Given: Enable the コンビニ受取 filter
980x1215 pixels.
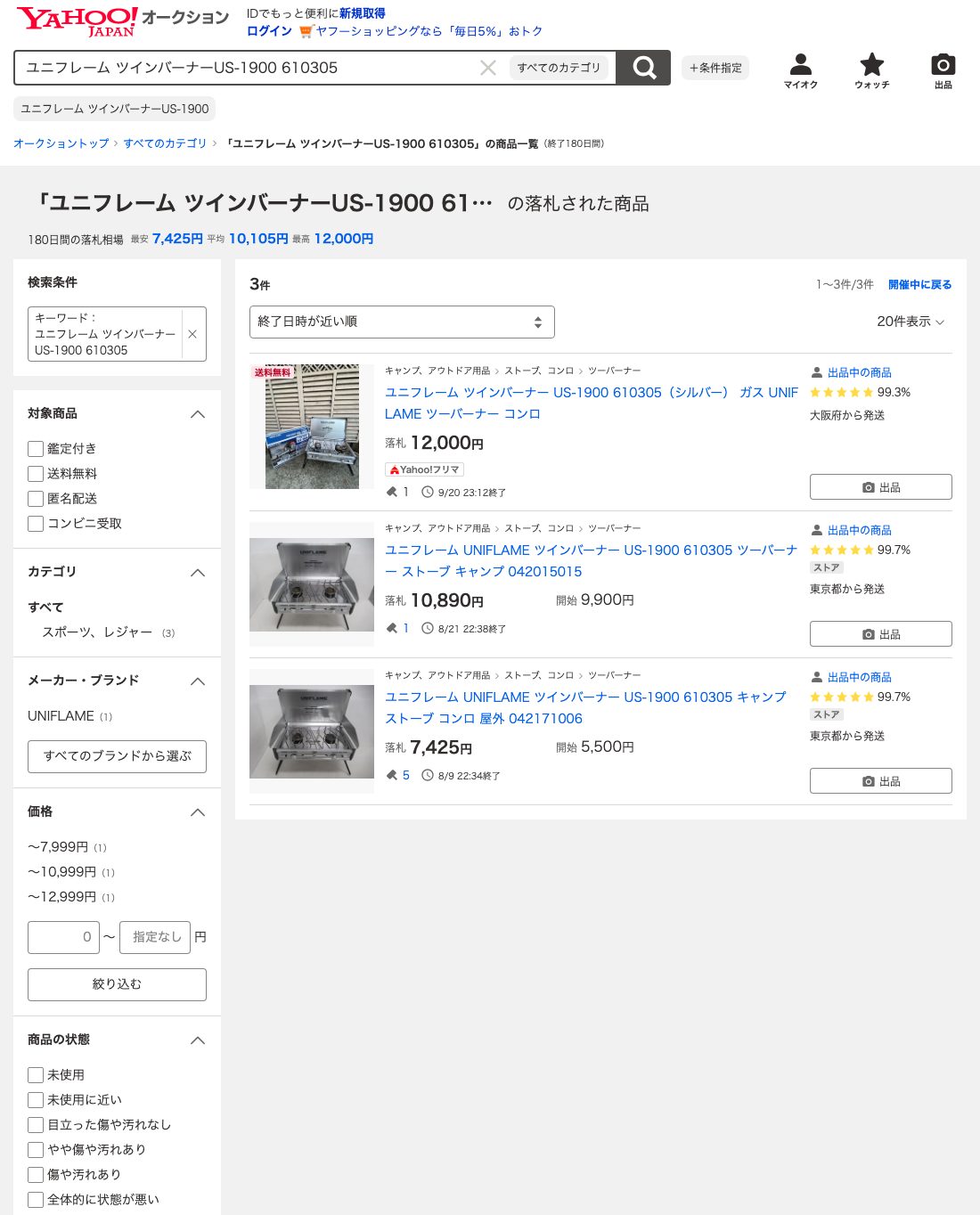Looking at the screenshot, I should pos(36,524).
